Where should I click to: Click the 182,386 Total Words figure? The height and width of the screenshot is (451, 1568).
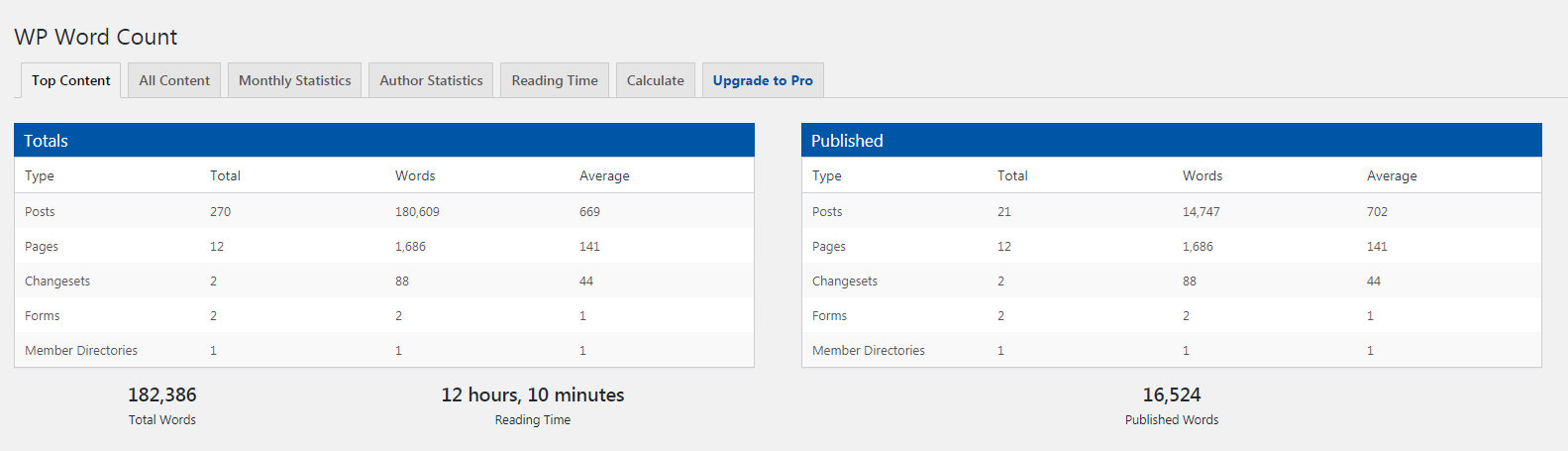coord(162,395)
